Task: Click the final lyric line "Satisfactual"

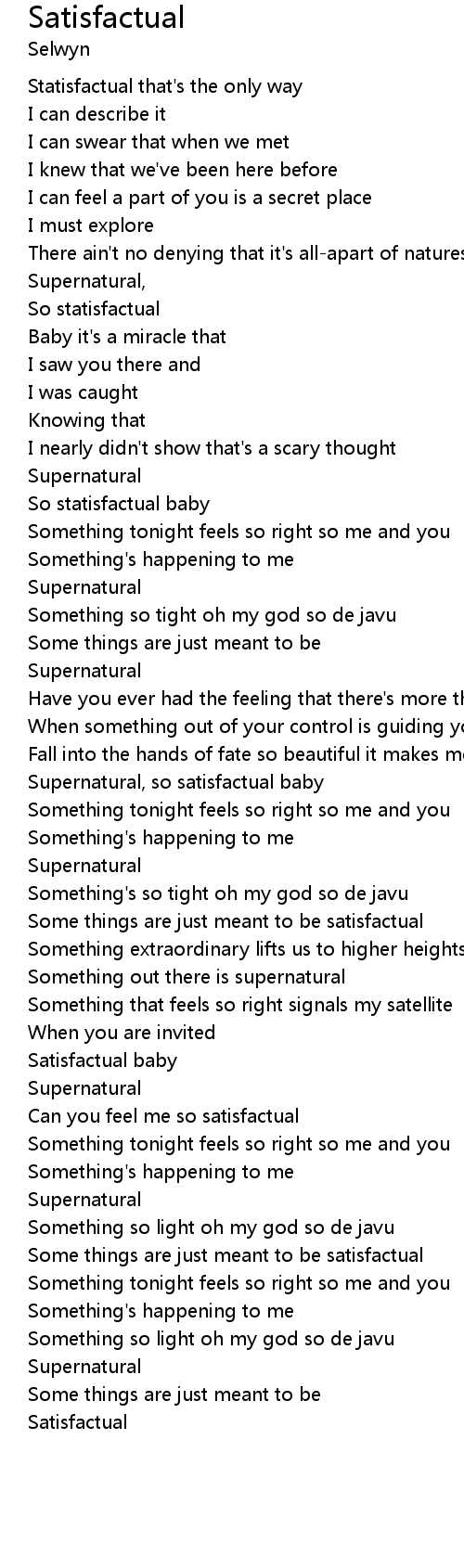Action: [78, 1422]
